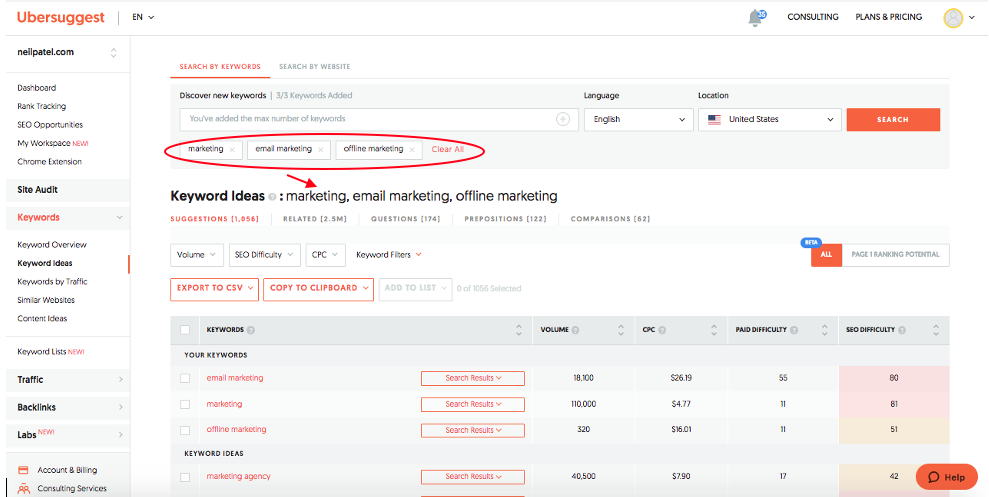Expand the SEO Difficulty filter dropdown

point(264,255)
